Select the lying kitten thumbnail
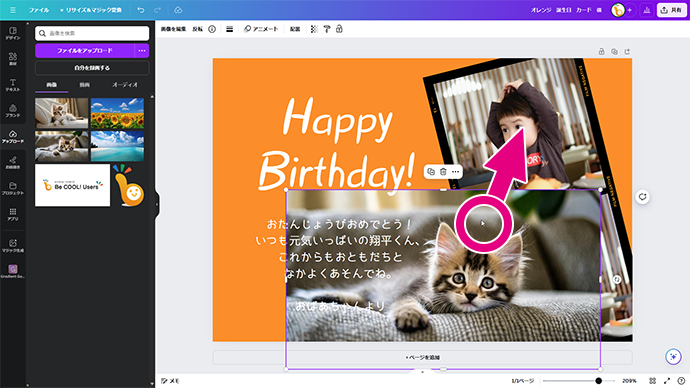Screen dimensions: 690x388 pyautogui.click(x=62, y=146)
